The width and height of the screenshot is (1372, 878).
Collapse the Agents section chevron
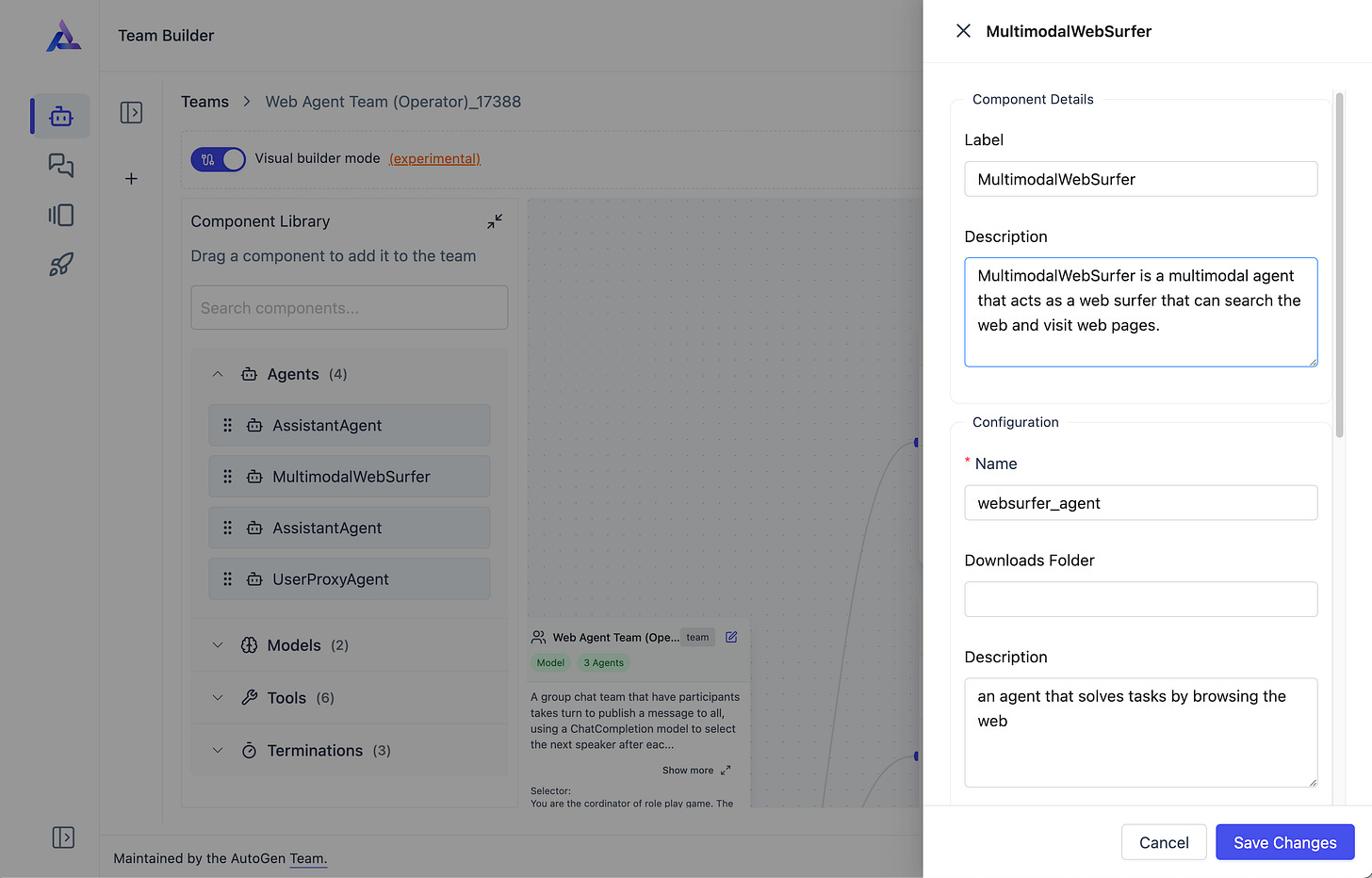218,373
